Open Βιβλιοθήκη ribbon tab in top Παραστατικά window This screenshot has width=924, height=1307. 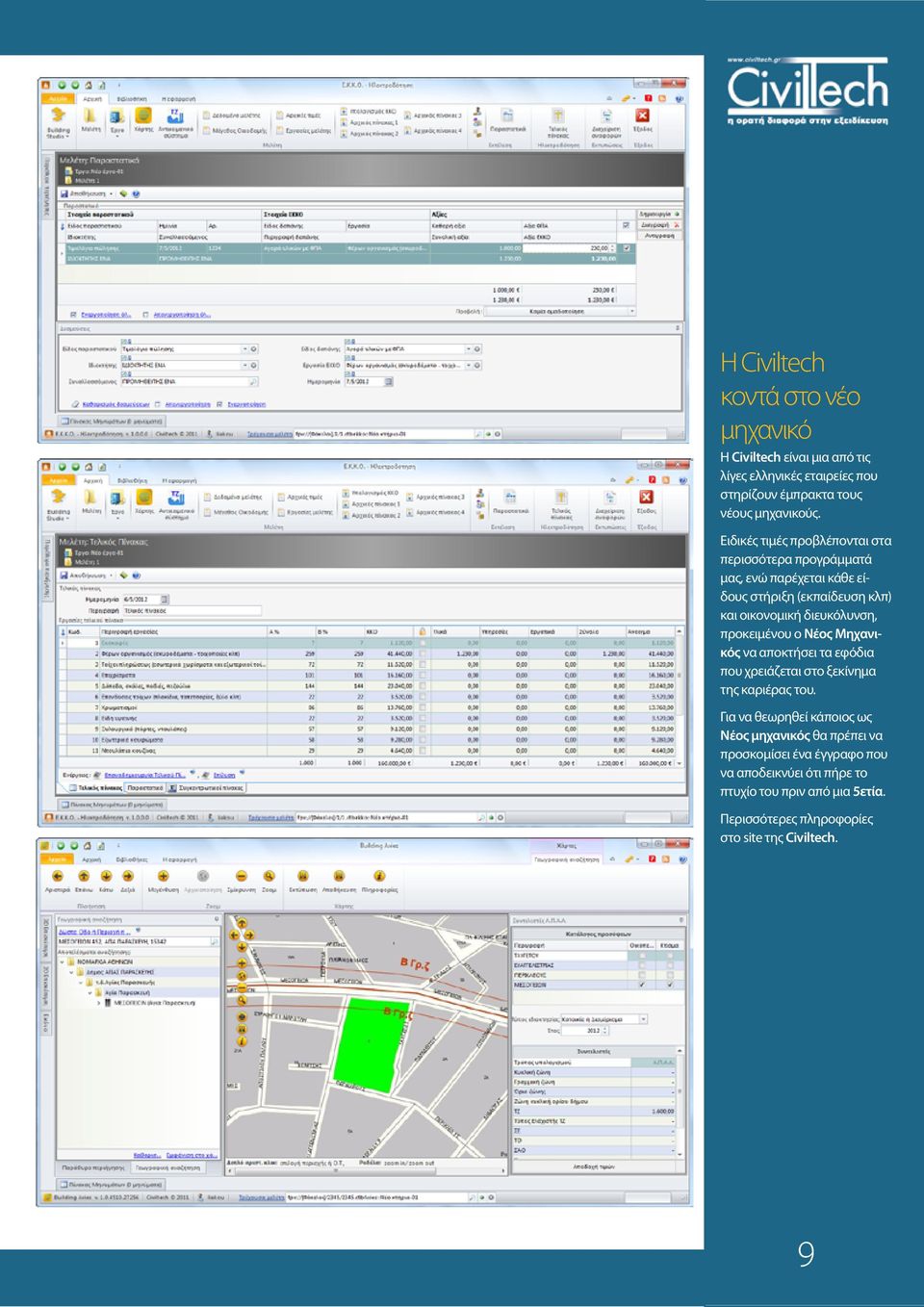click(132, 98)
